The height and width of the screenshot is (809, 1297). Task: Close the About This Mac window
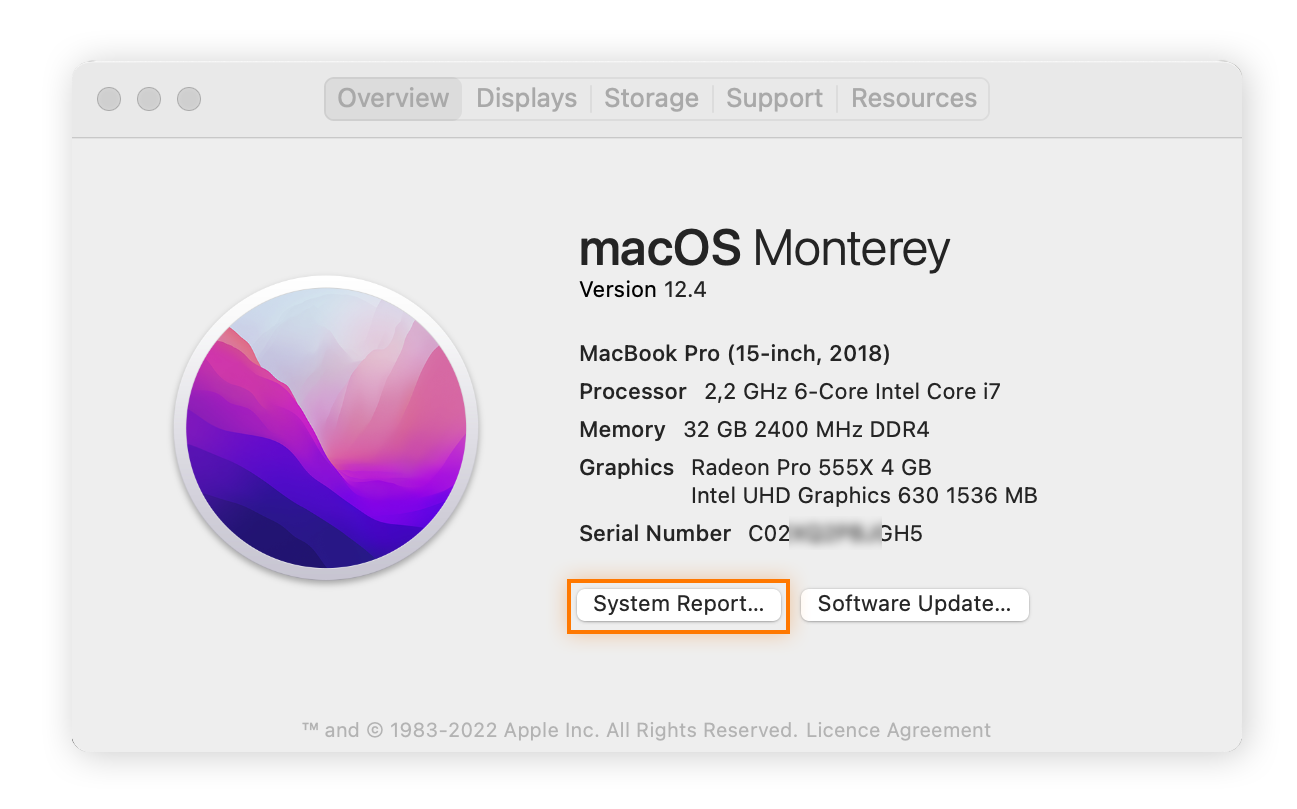(109, 99)
